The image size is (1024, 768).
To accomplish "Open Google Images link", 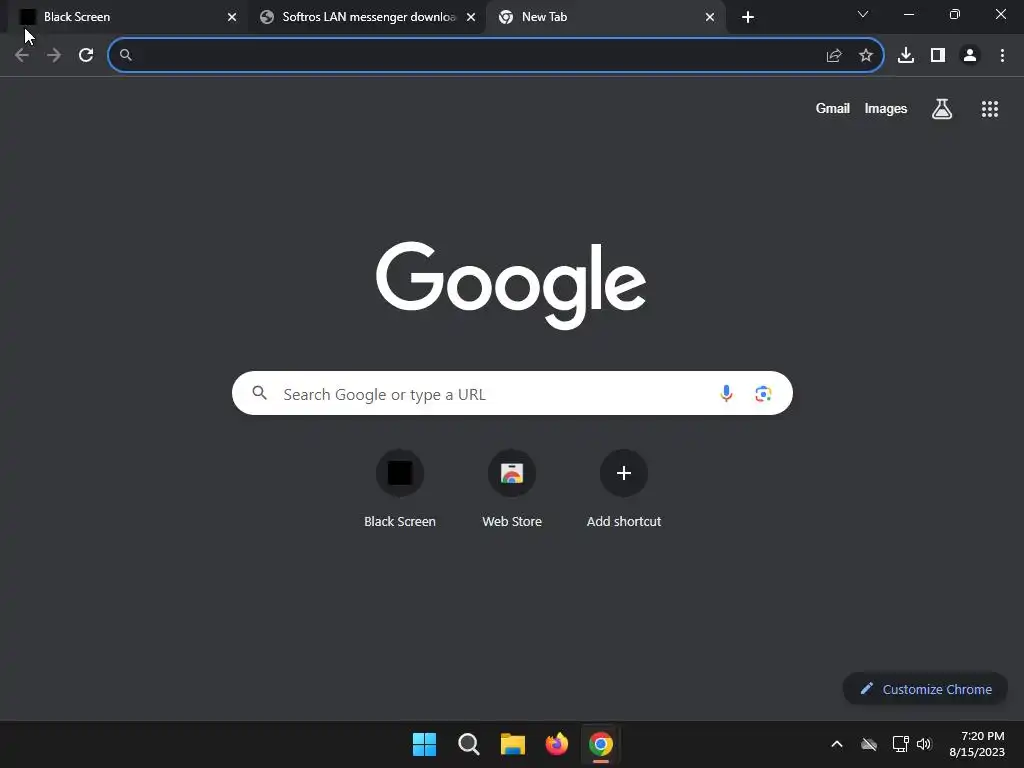I will (x=886, y=108).
